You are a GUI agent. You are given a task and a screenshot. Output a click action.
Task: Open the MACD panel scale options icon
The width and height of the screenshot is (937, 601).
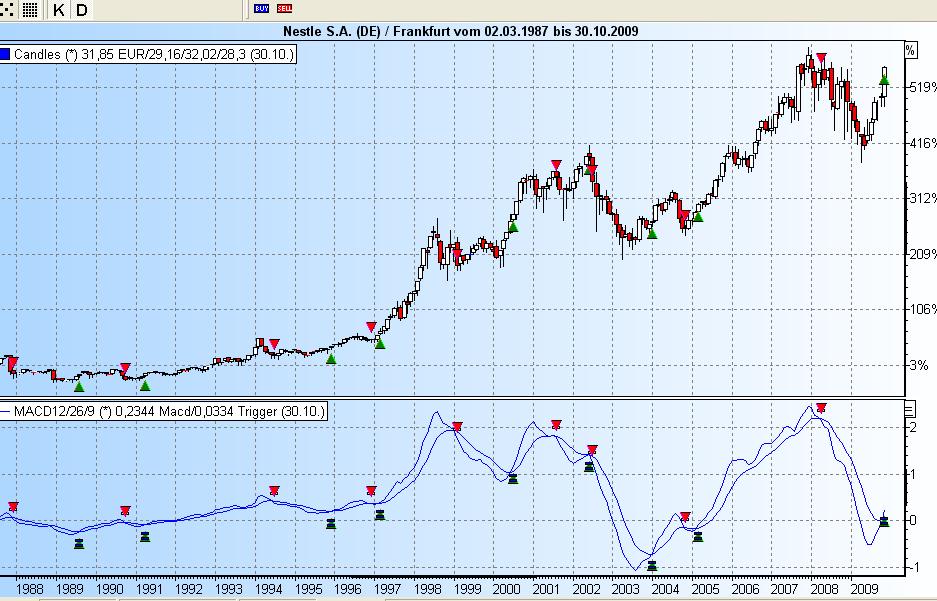[x=910, y=409]
